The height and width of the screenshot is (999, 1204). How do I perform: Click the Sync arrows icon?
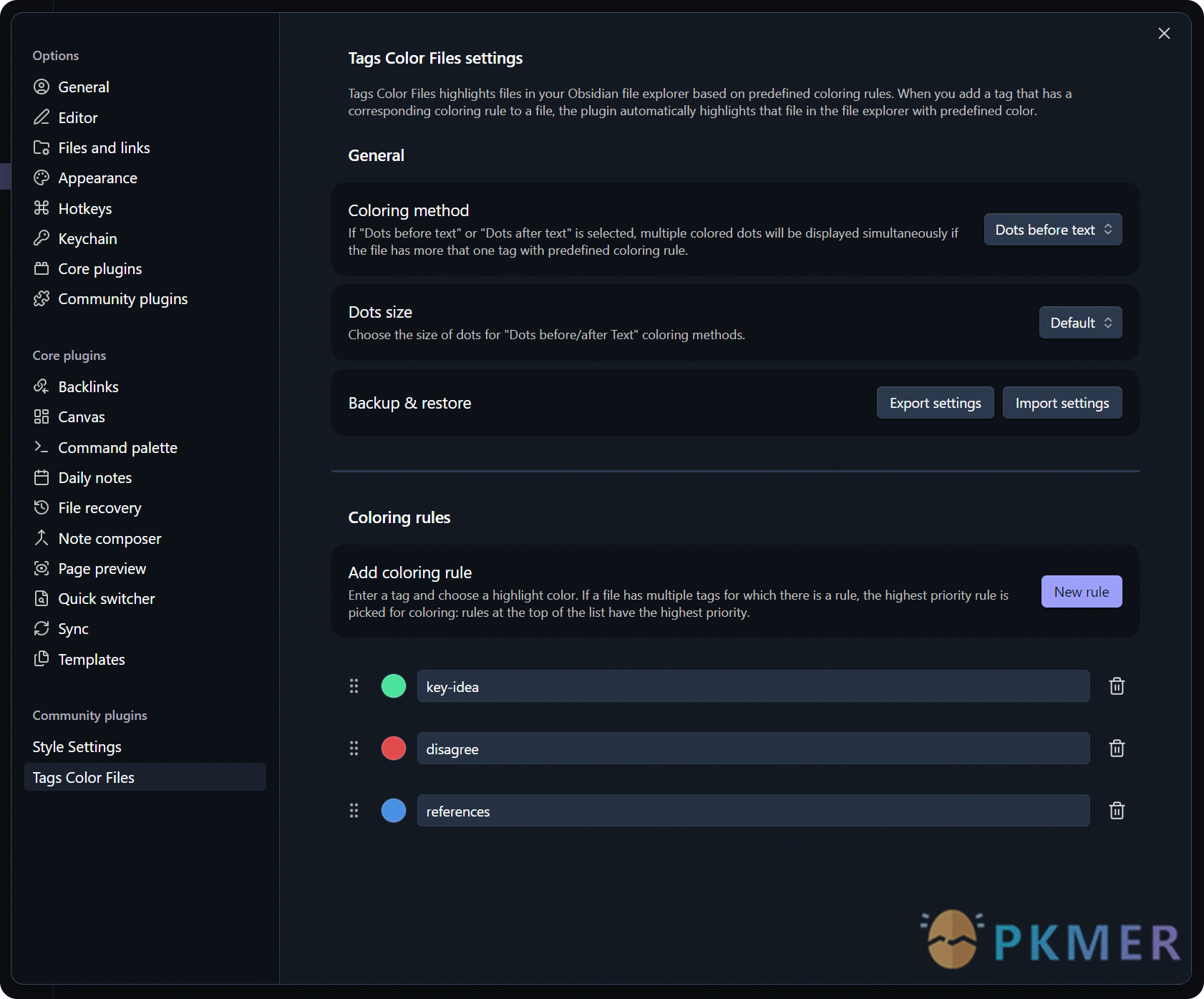tap(42, 629)
